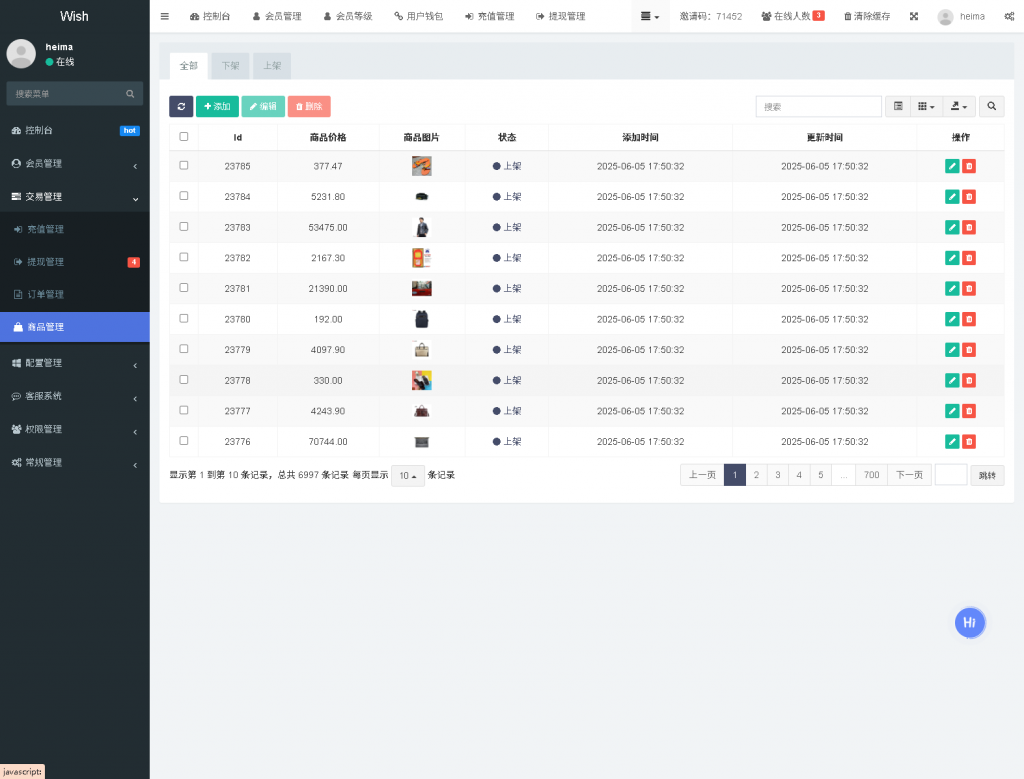Click the fullscreen expand icon in top bar
1024x779 pixels.
(x=913, y=16)
